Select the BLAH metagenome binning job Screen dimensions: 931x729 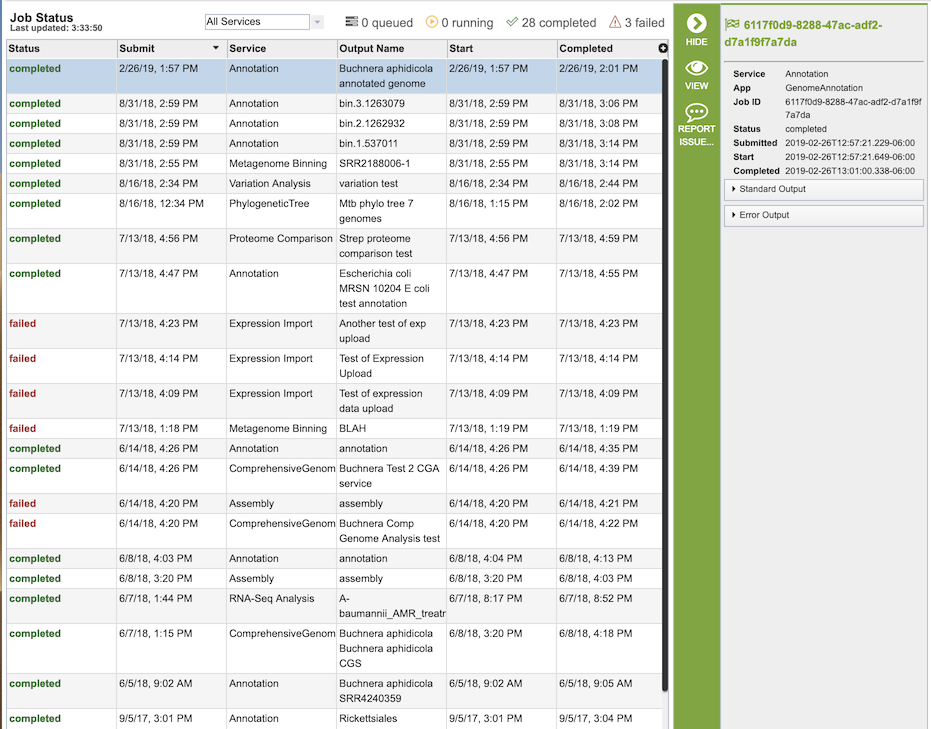[334, 429]
